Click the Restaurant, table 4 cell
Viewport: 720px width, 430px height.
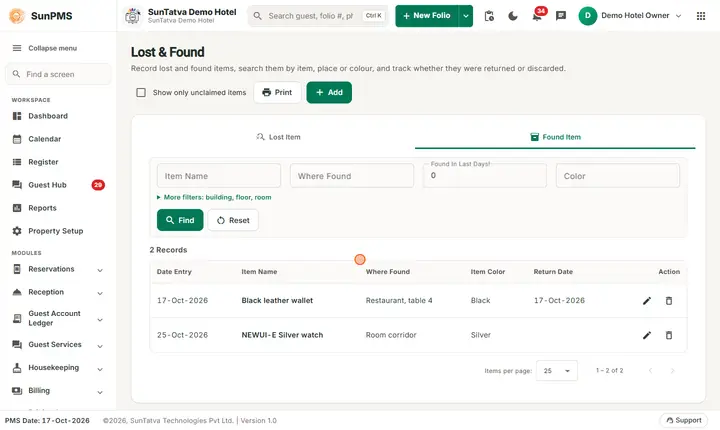tap(399, 301)
